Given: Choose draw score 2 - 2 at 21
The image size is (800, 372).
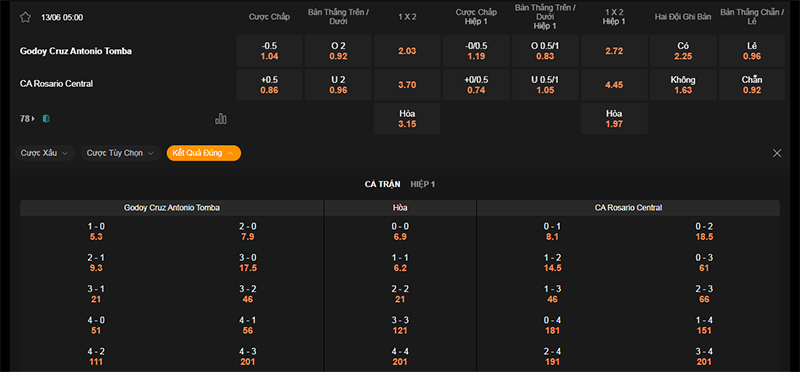Looking at the screenshot, I should point(401,294).
